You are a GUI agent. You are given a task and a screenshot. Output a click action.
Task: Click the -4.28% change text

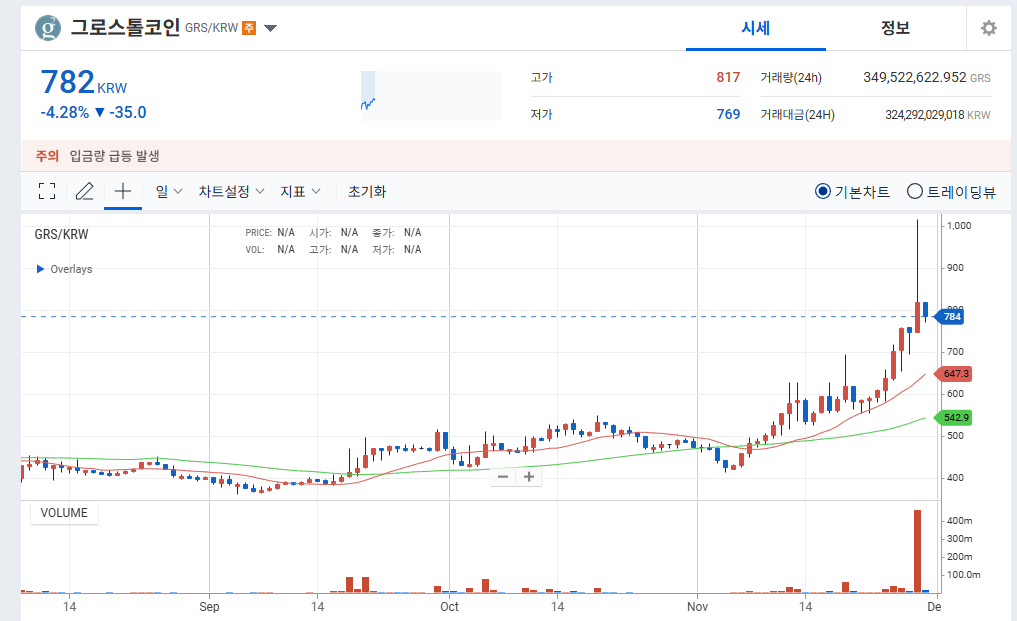[x=65, y=112]
